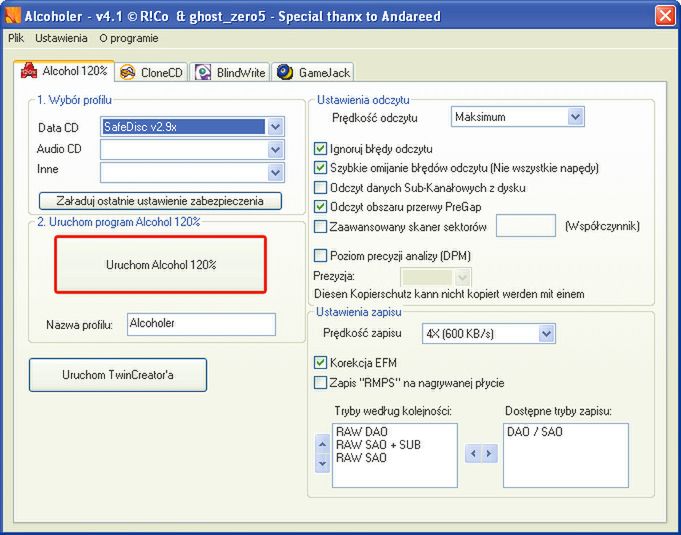Open the Prędkość zapisu dropdown
Image resolution: width=681 pixels, height=535 pixels.
[x=546, y=334]
